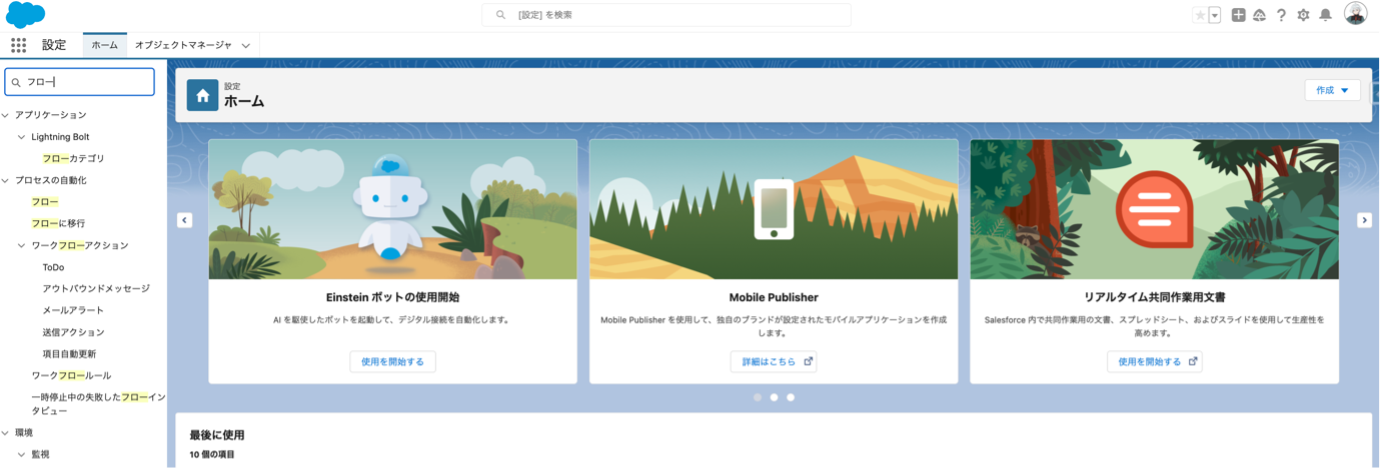Screen dimensions: 1384x470
Task: Open the App Launcher grid icon
Action: [x=18, y=45]
